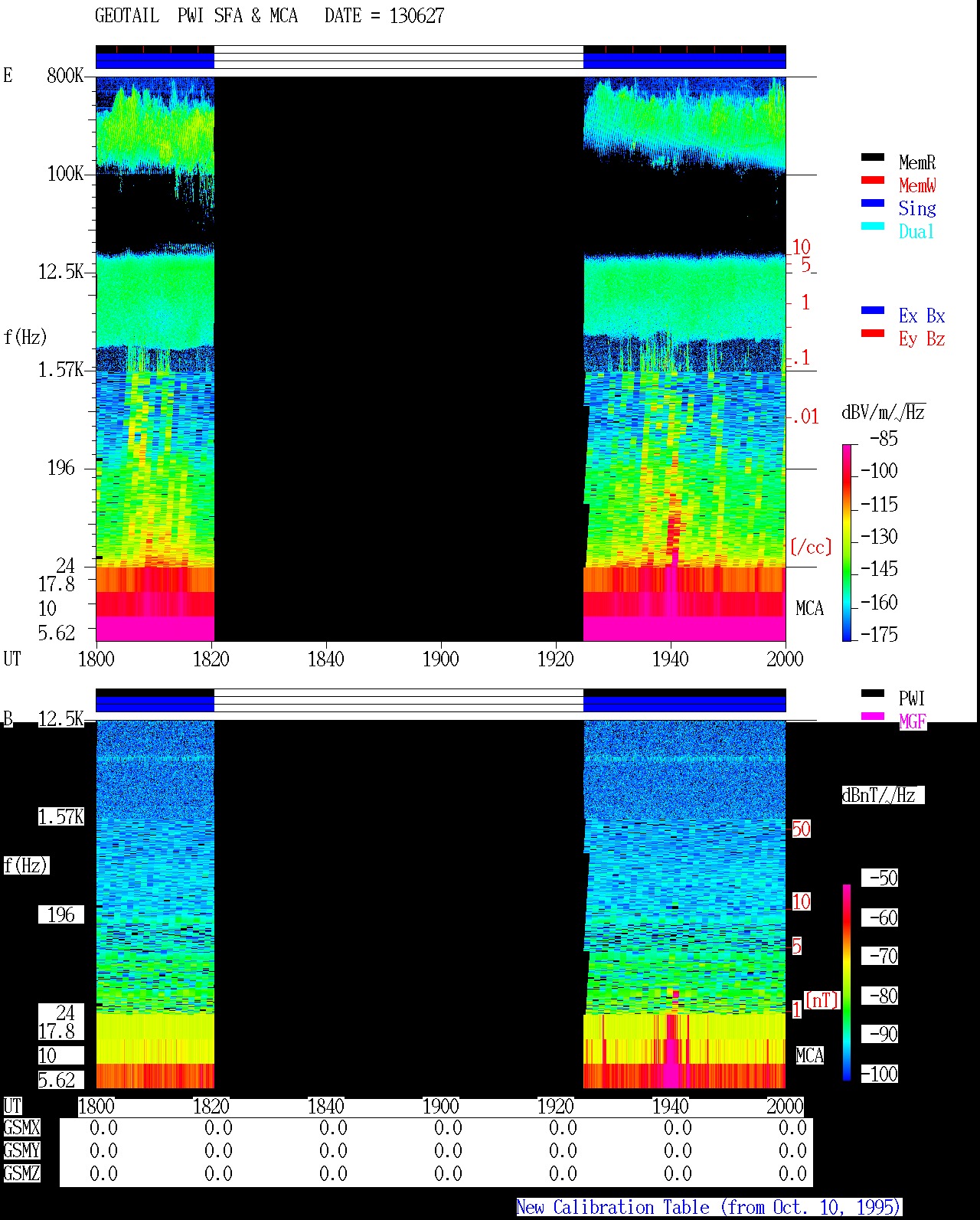This screenshot has height=1220, width=980.
Task: Click the 1820 tick on lower UT axis
Action: pyautogui.click(x=211, y=1106)
